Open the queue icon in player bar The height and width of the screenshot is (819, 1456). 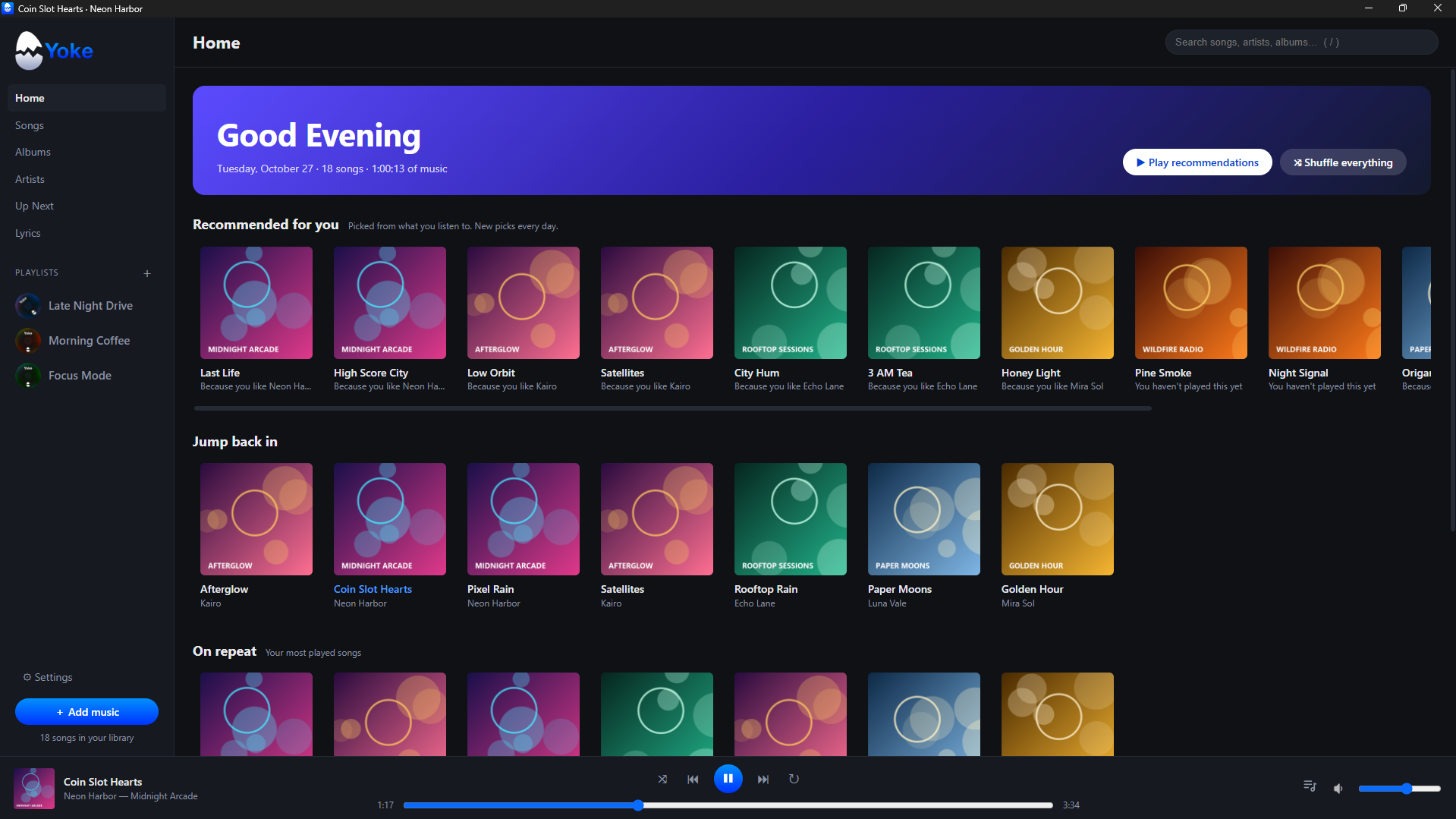pos(1310,786)
